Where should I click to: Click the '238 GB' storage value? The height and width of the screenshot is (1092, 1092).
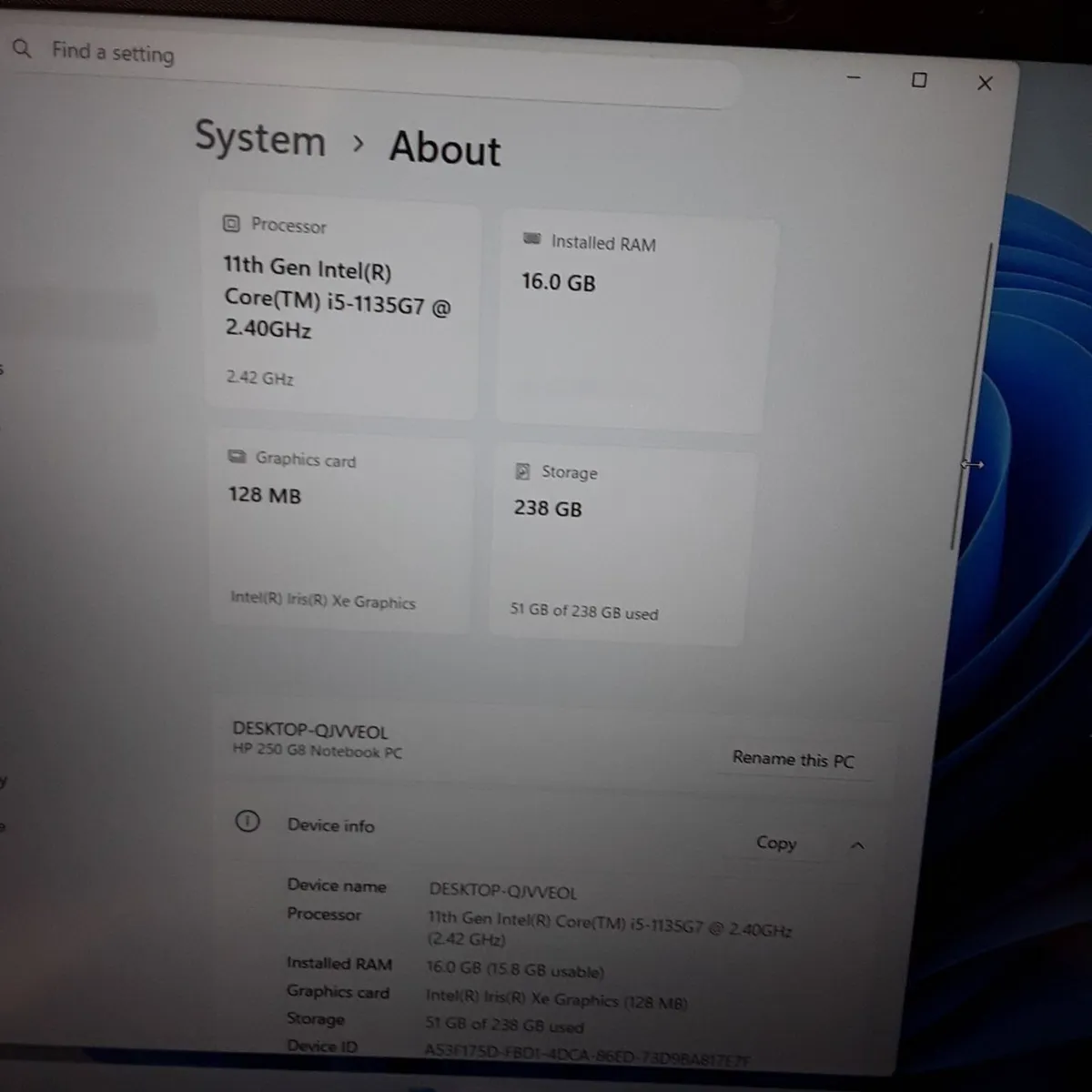pos(548,508)
